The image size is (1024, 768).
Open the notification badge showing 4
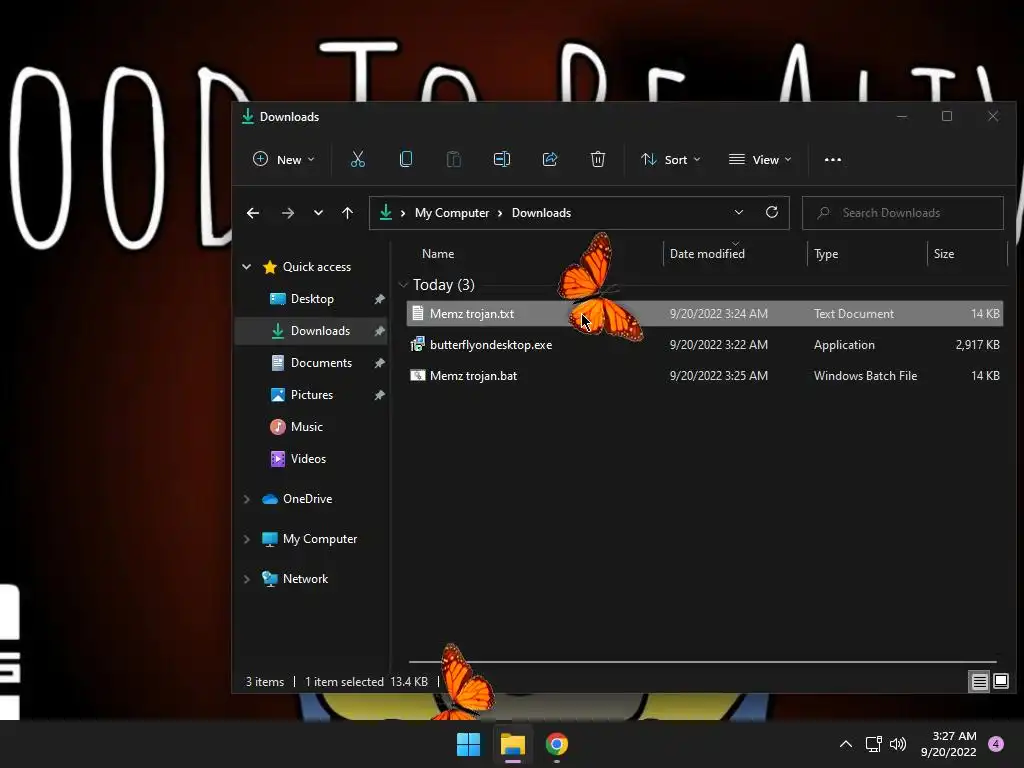point(996,744)
